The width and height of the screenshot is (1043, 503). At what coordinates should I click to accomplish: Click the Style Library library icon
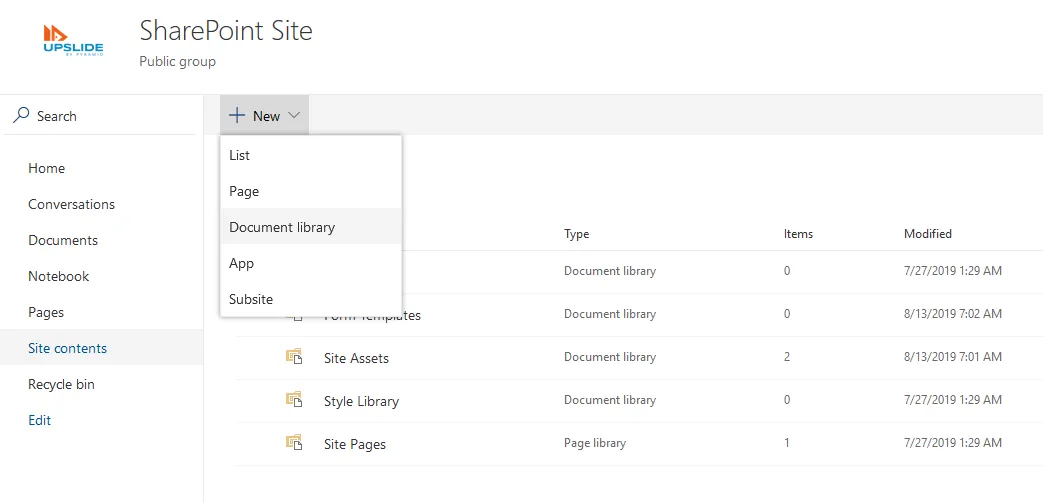point(294,401)
